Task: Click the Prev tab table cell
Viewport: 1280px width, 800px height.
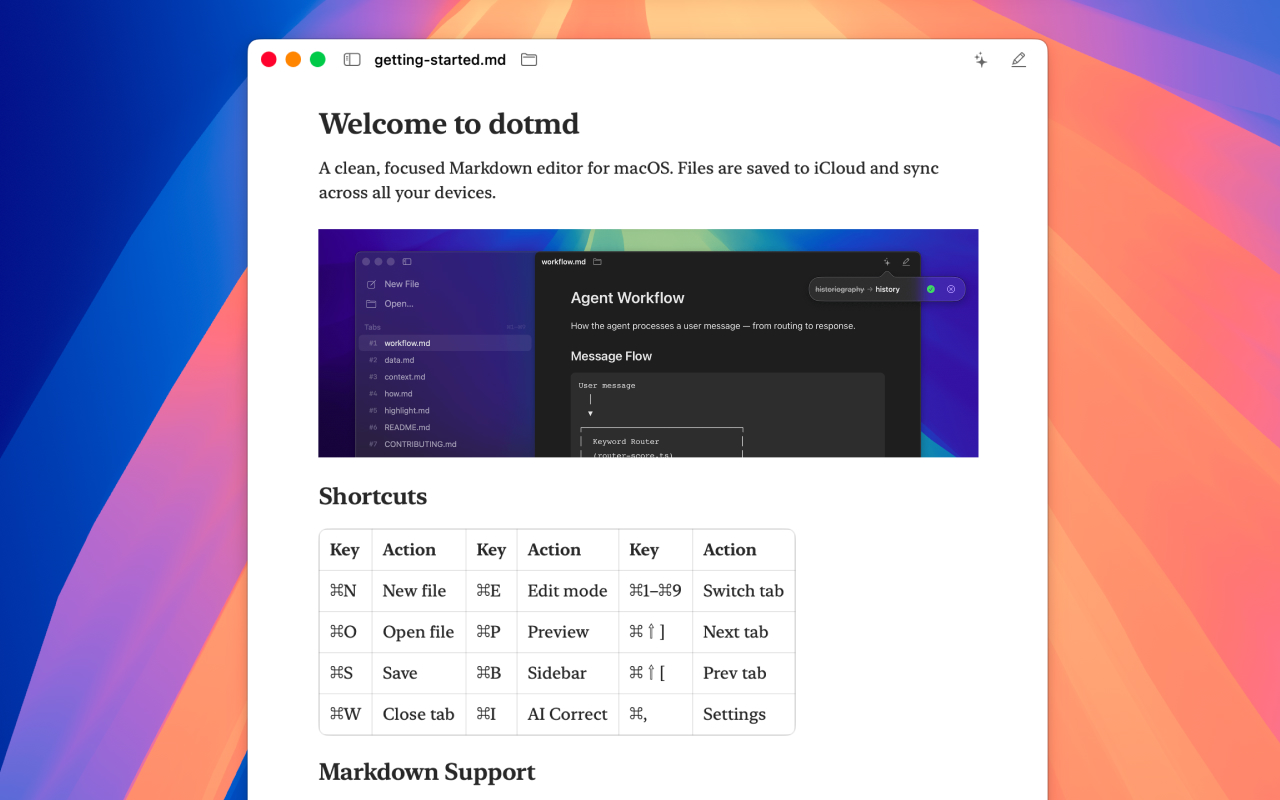Action: click(743, 673)
